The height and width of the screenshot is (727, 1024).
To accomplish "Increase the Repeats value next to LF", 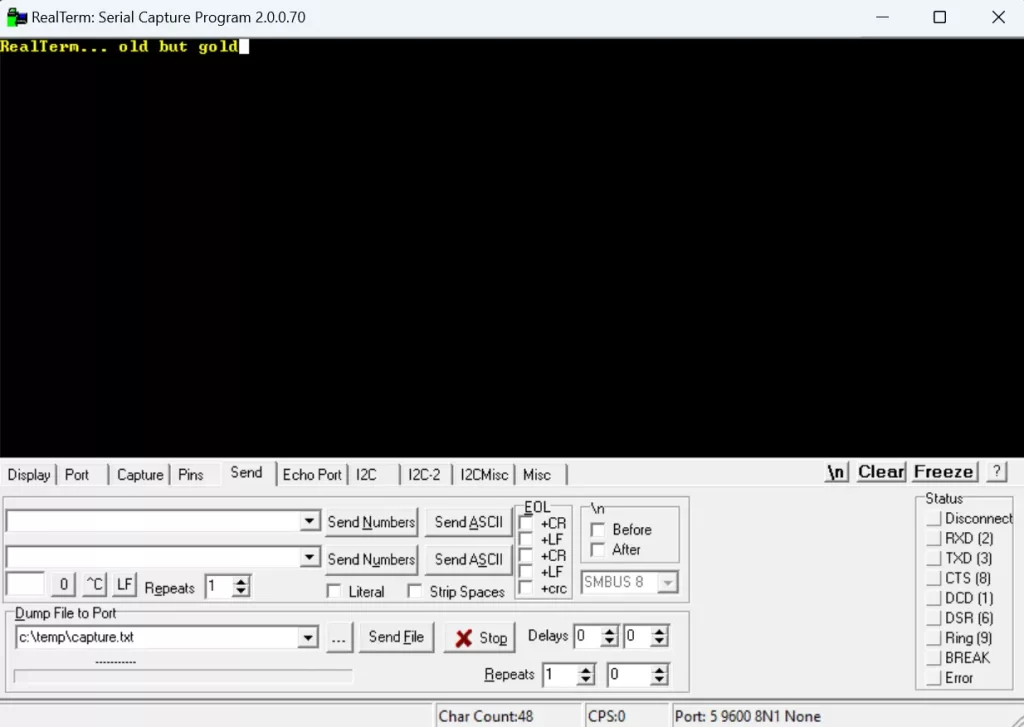I will [241, 582].
